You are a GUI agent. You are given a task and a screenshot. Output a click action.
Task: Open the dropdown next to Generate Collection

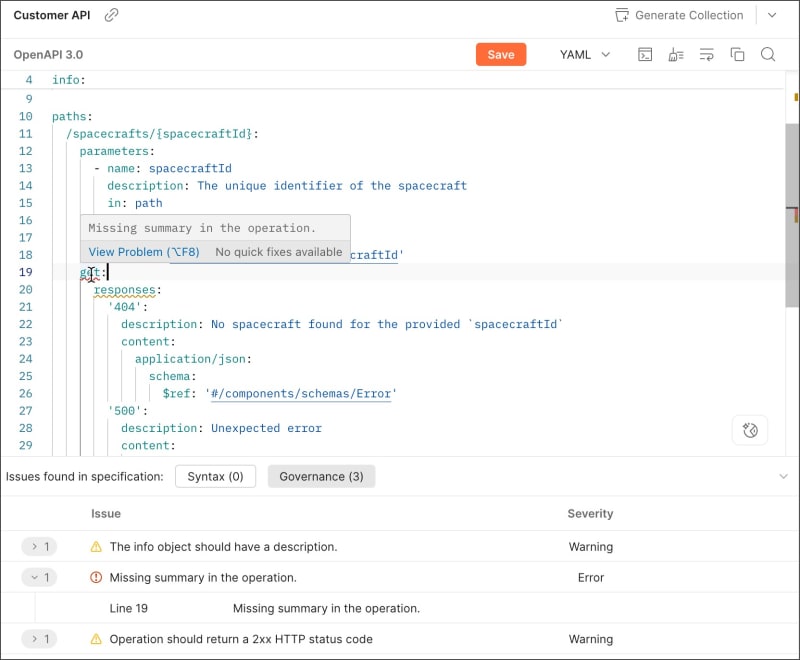tap(770, 15)
